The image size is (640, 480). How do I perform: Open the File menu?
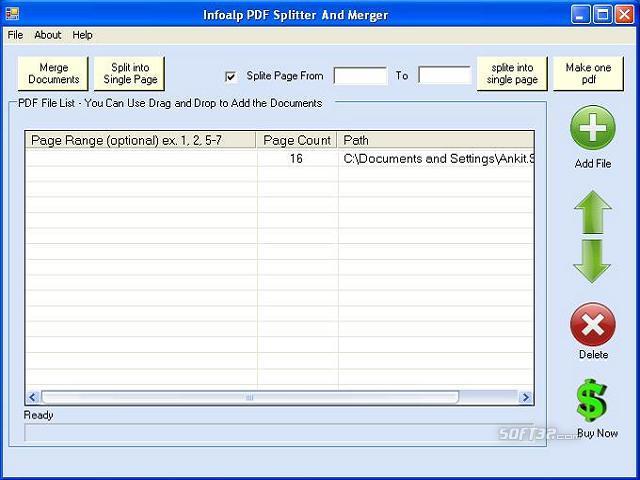[15, 35]
